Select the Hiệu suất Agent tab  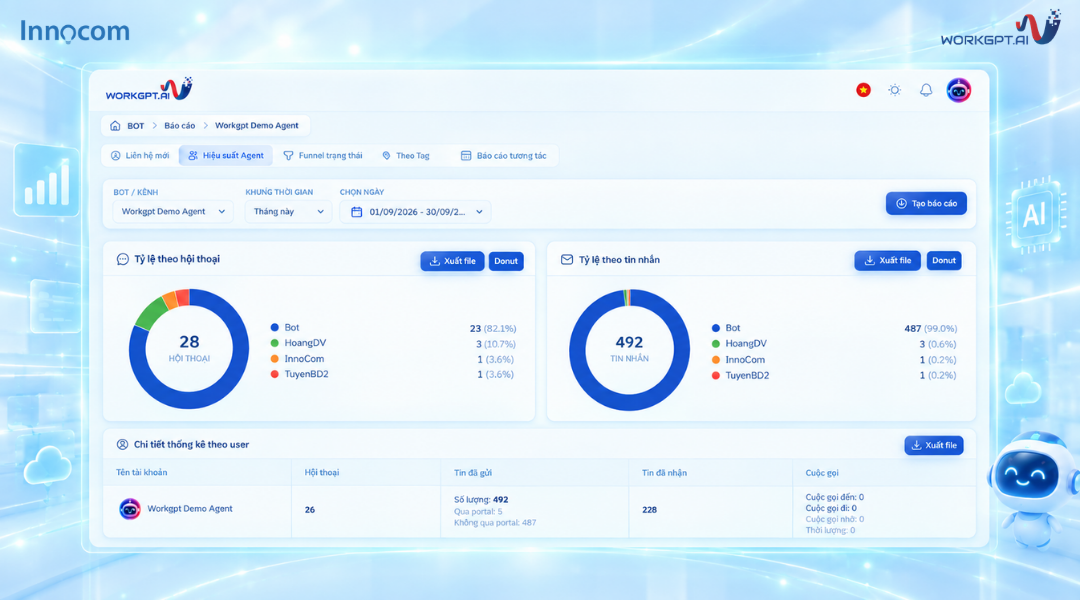tap(226, 155)
